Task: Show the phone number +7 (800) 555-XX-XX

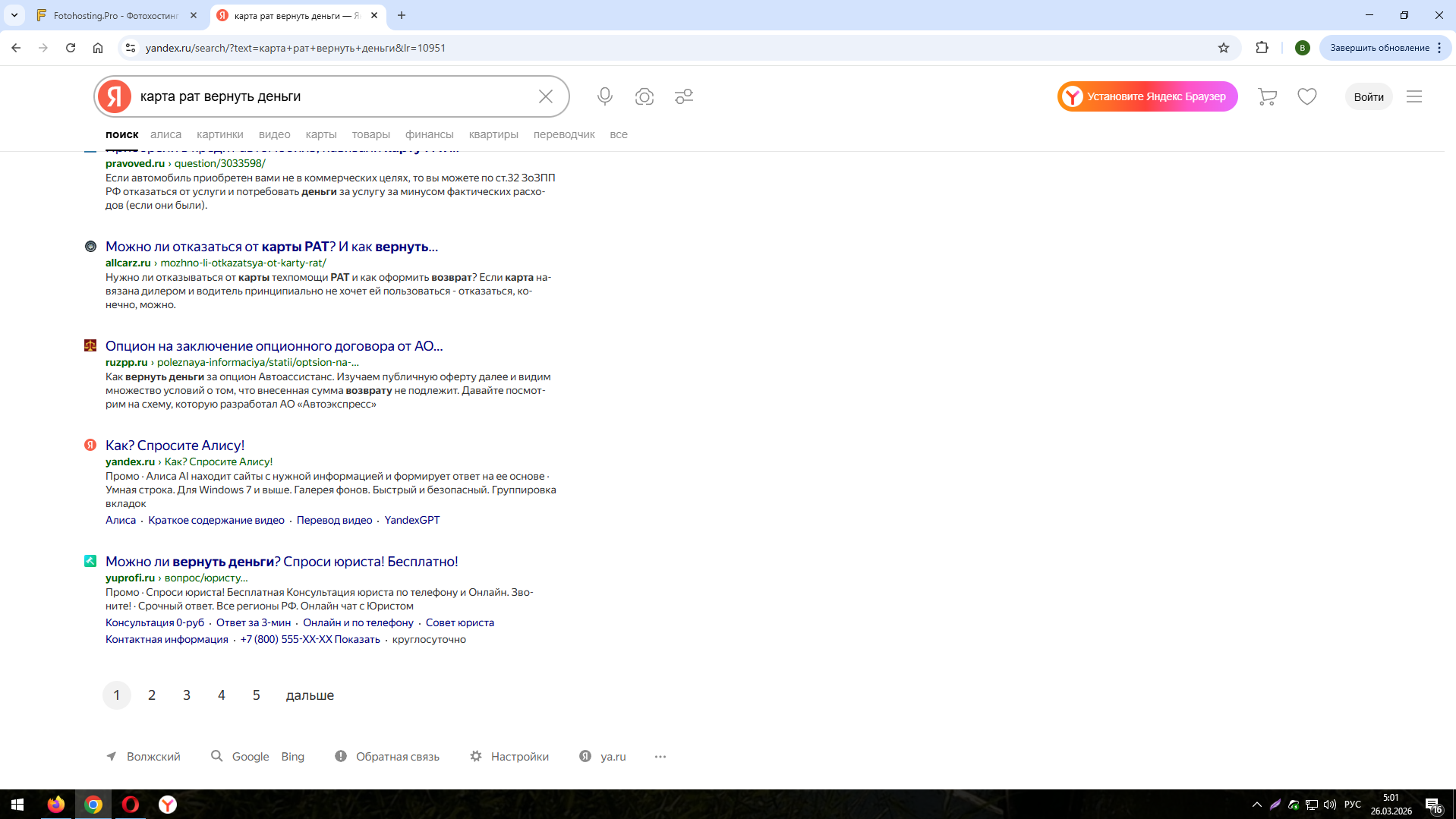Action: click(x=310, y=639)
